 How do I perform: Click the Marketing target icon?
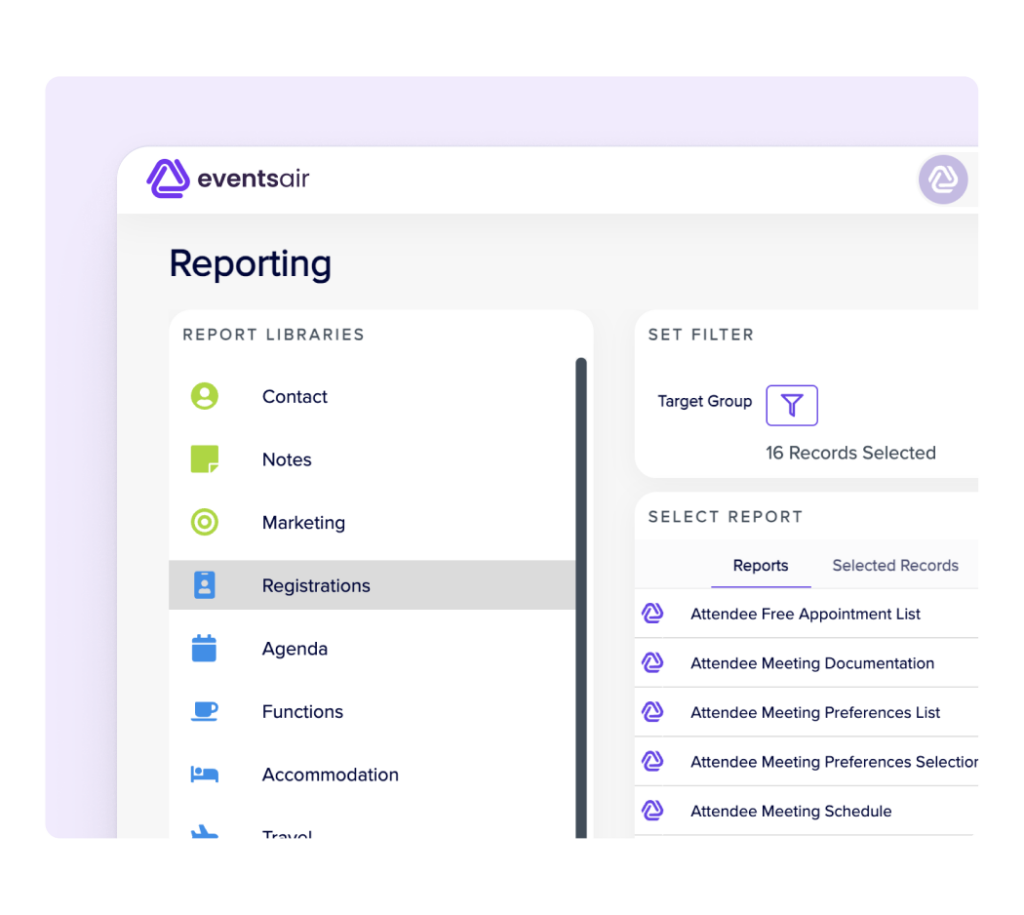pos(204,522)
